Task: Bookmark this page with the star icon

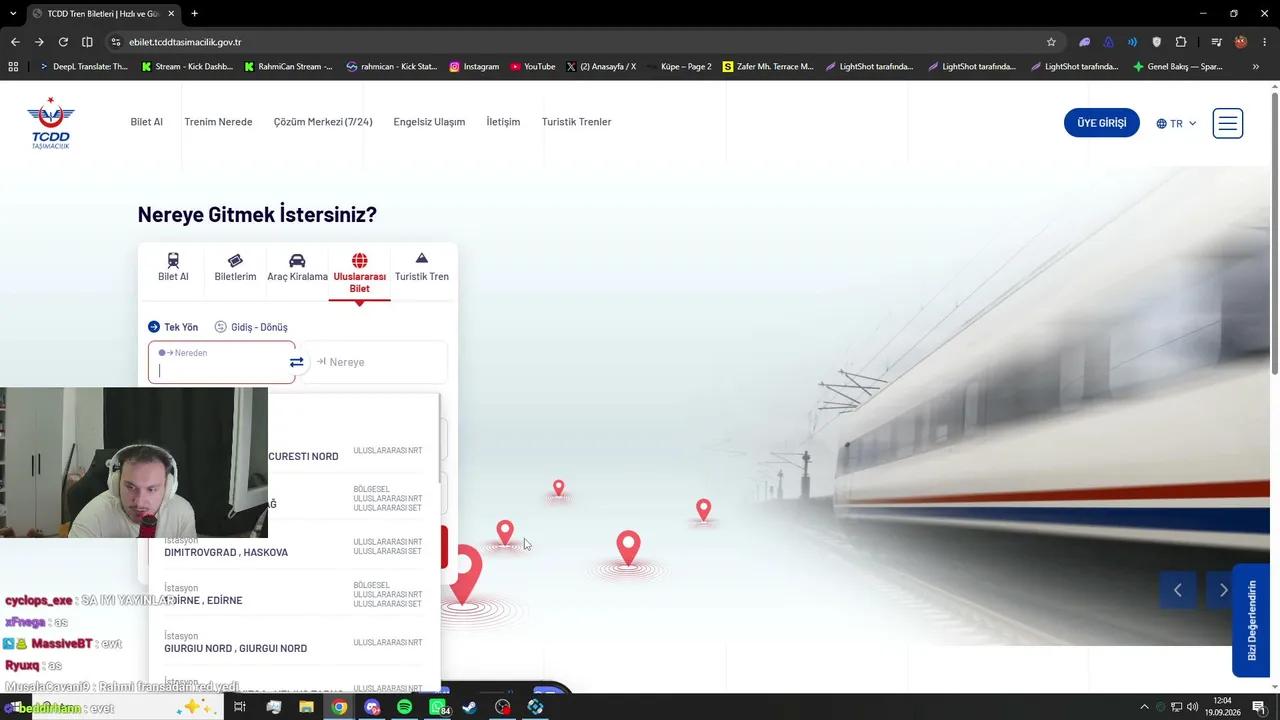Action: (x=1051, y=42)
